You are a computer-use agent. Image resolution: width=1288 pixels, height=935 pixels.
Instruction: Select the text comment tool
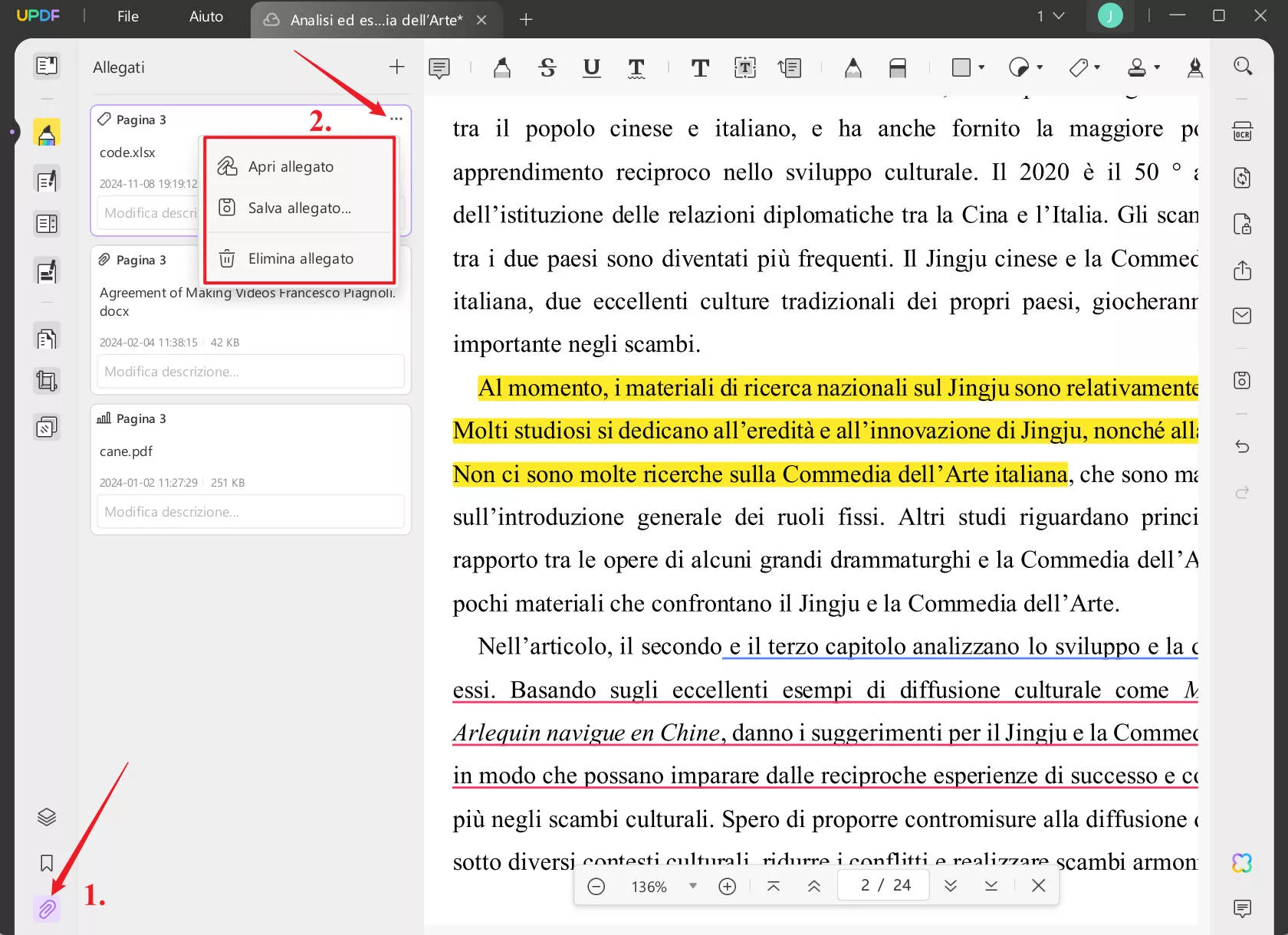coord(700,68)
